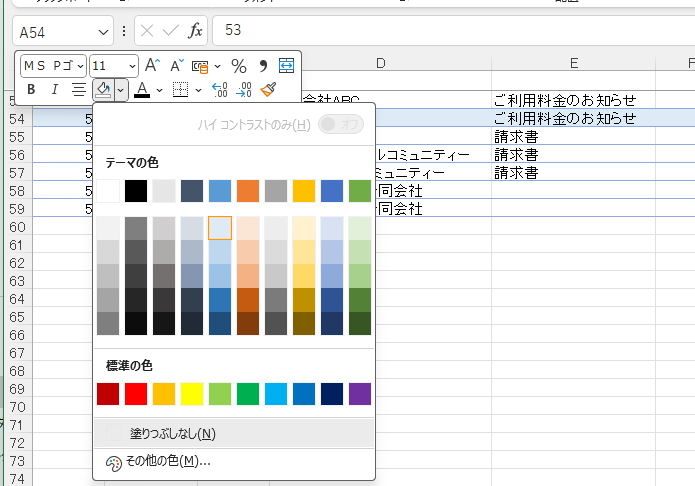Screen dimensions: 695x486
Task: Pick yellow from the standard colors
Action: coord(192,394)
